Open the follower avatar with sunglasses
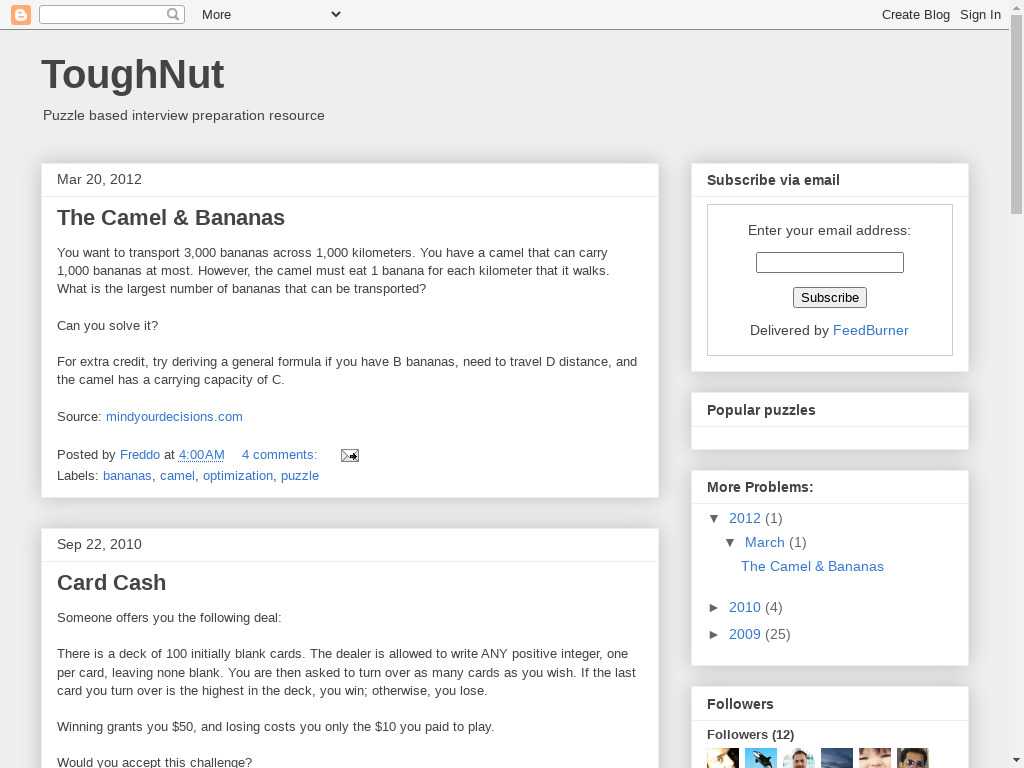 point(912,758)
